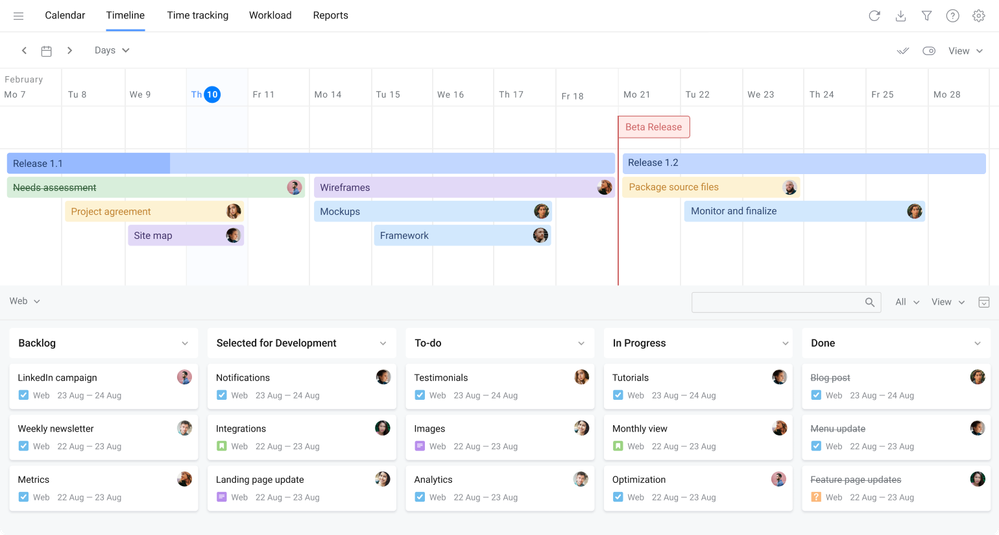Viewport: 999px width, 535px height.
Task: Open the Project agreement task bar
Action: tap(155, 211)
